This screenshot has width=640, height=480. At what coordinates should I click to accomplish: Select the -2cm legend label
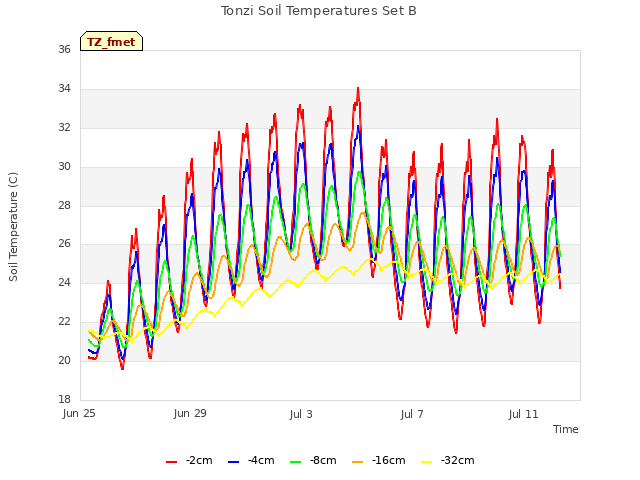199,460
